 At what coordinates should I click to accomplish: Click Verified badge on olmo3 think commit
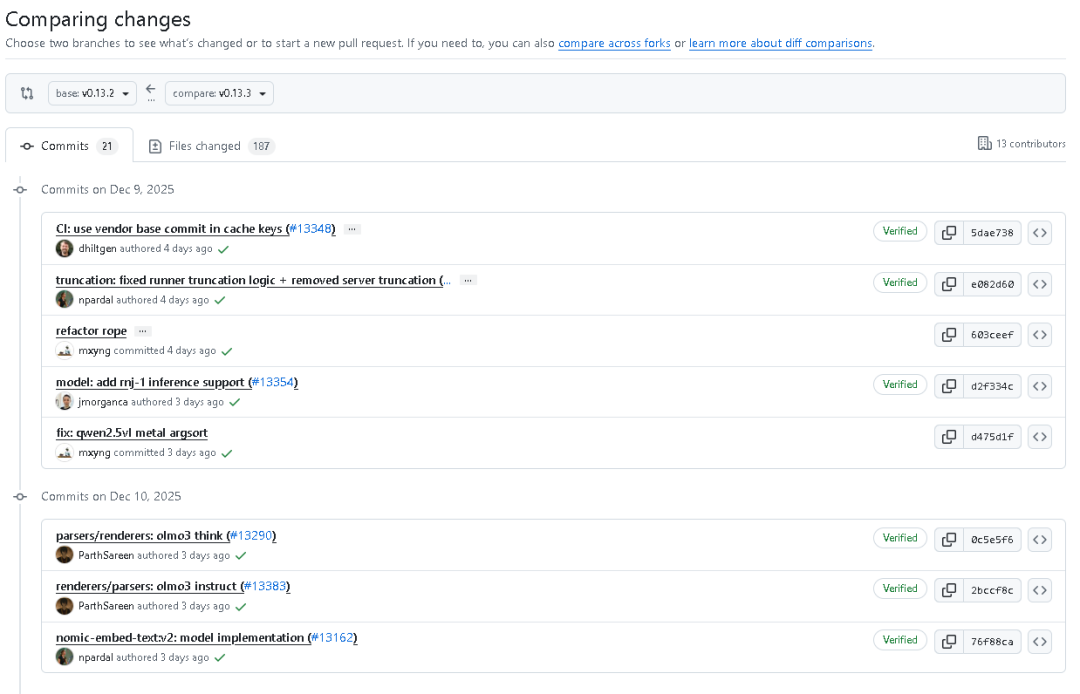[900, 538]
